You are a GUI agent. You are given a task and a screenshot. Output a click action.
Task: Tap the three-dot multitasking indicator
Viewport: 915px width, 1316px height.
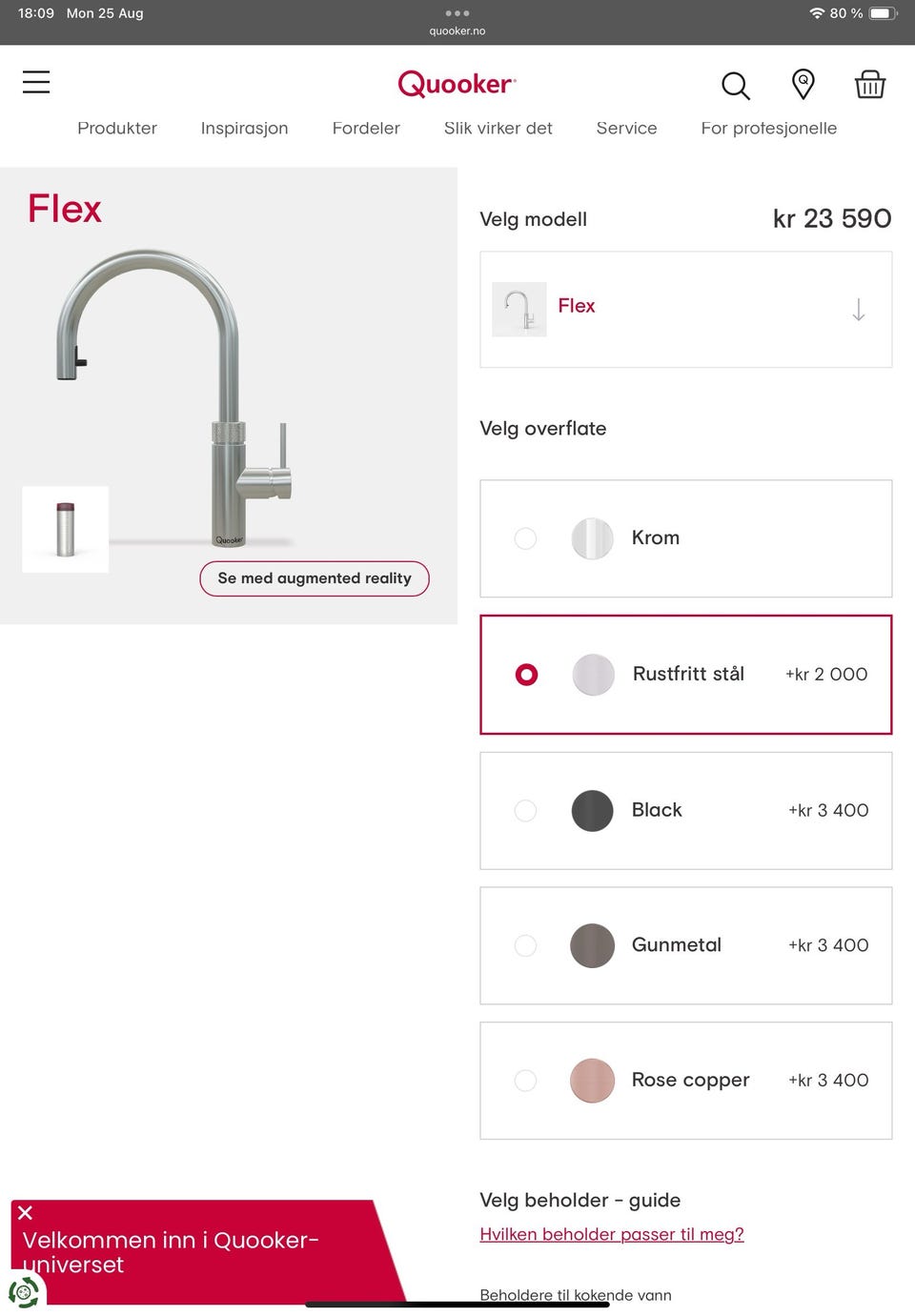coord(457,13)
